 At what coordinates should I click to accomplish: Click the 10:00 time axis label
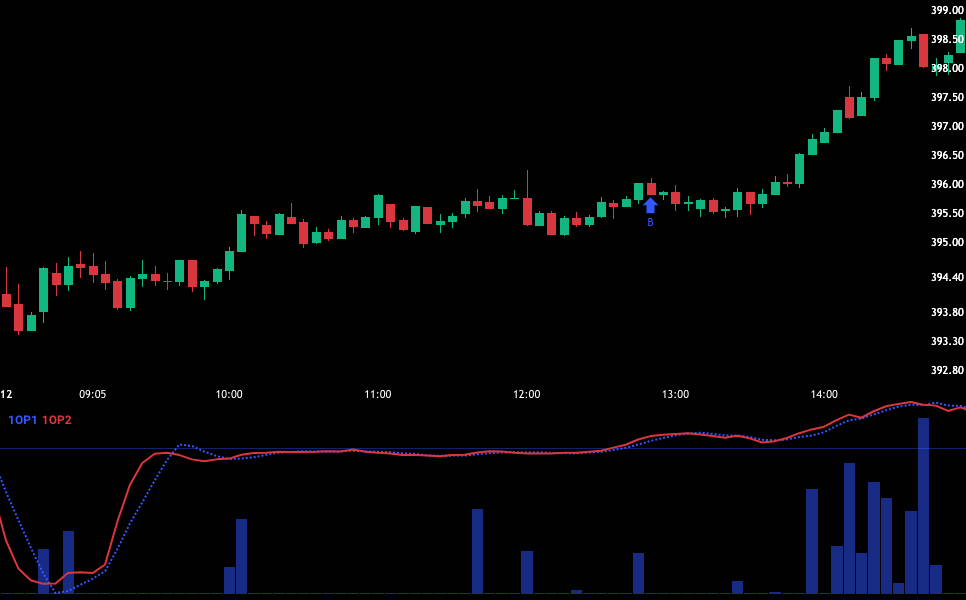pos(229,394)
